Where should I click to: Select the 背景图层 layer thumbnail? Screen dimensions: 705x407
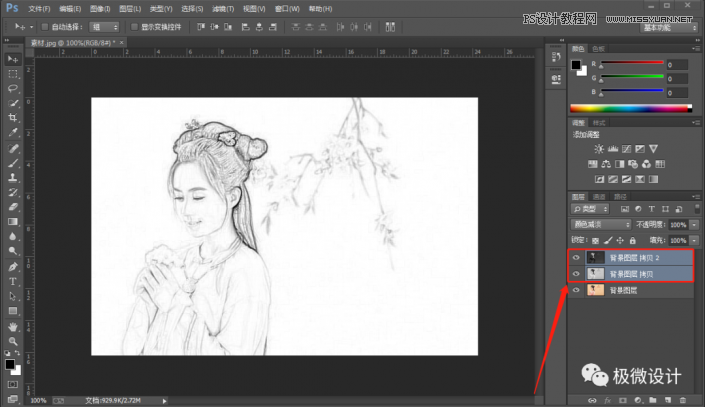click(x=596, y=289)
